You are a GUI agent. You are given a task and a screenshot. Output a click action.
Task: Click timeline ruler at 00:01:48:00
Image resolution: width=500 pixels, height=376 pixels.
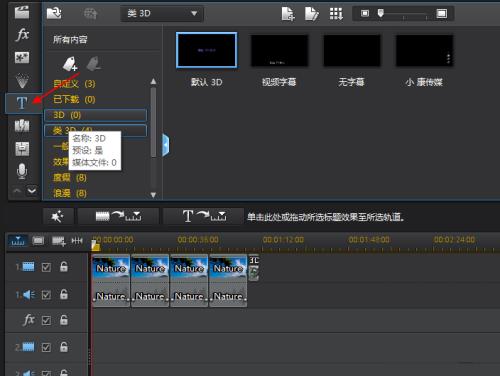click(x=369, y=240)
